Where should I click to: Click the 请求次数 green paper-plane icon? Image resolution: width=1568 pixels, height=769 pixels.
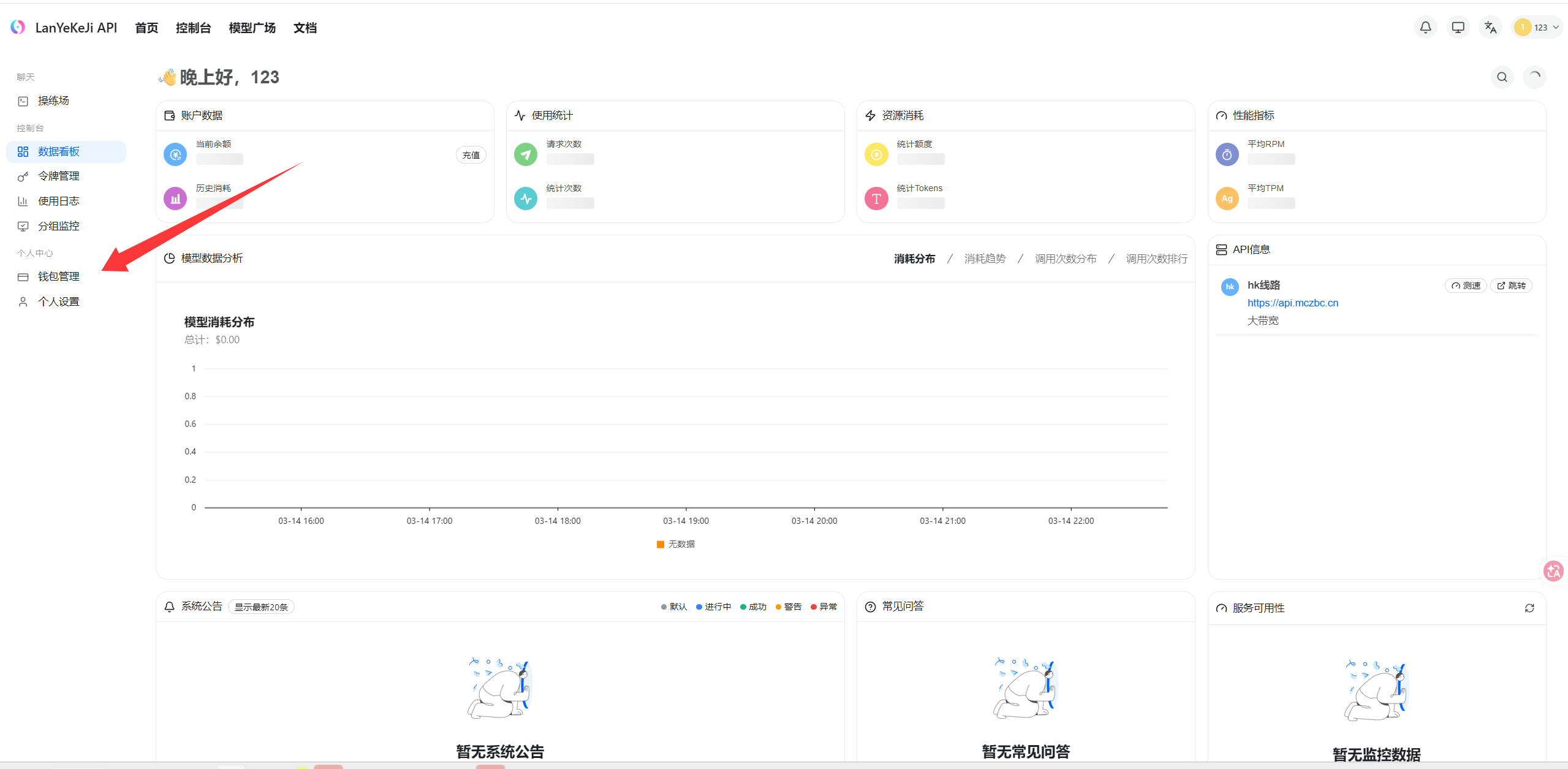pyautogui.click(x=526, y=155)
